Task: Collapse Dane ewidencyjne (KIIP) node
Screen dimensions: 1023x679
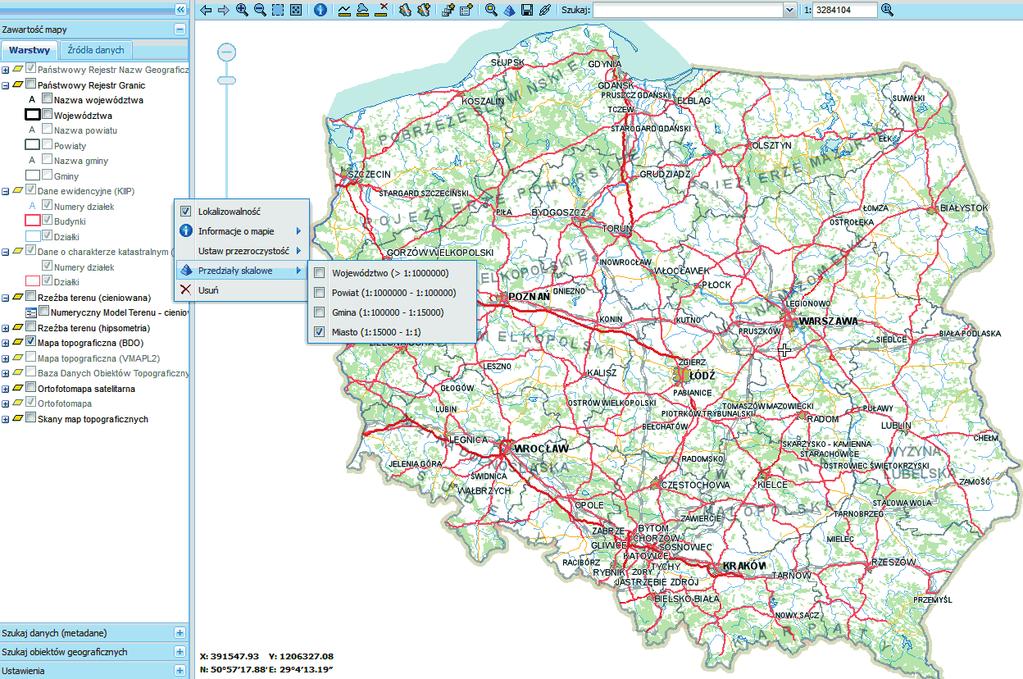Action: [5, 192]
